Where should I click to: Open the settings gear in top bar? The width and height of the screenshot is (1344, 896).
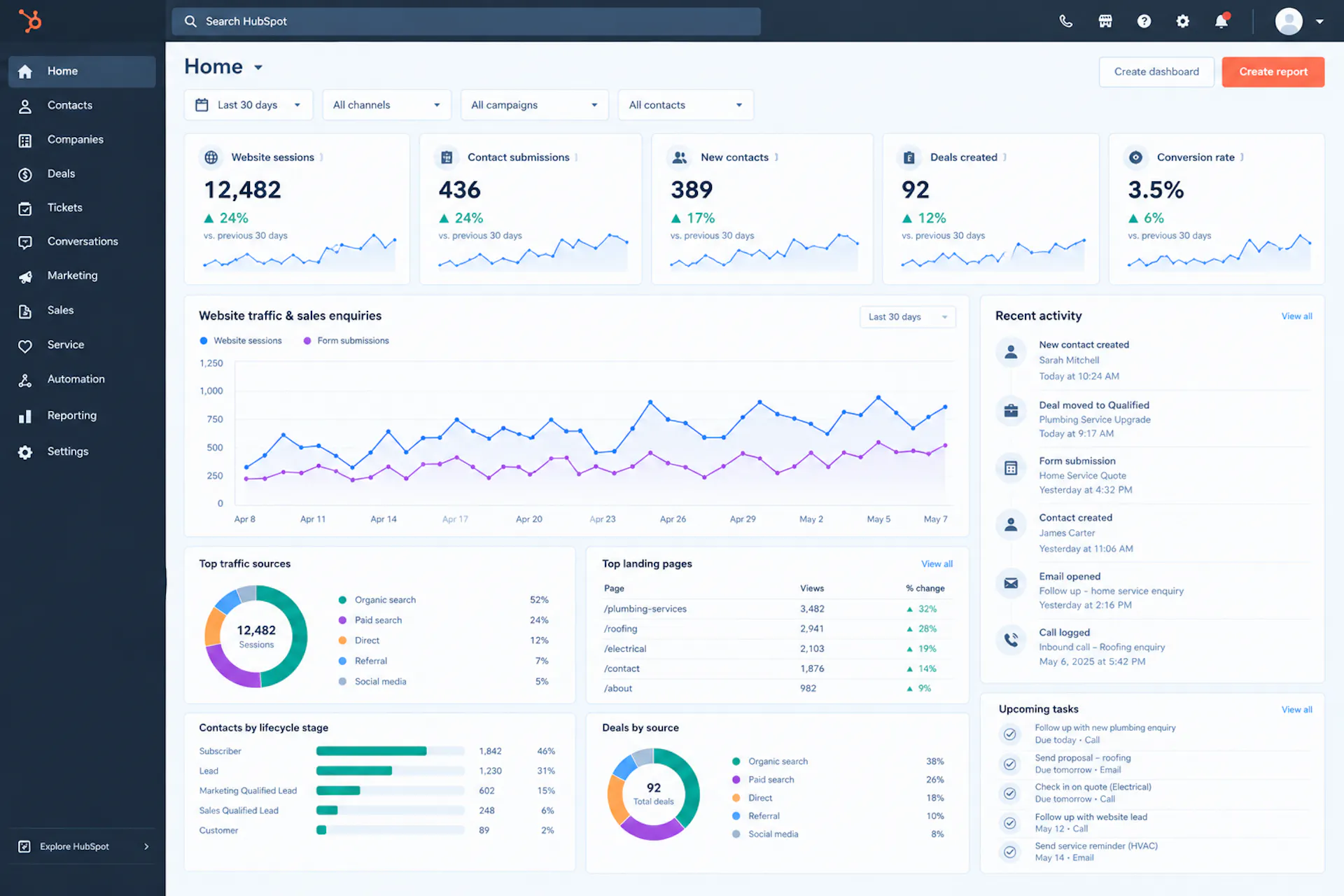[1183, 21]
